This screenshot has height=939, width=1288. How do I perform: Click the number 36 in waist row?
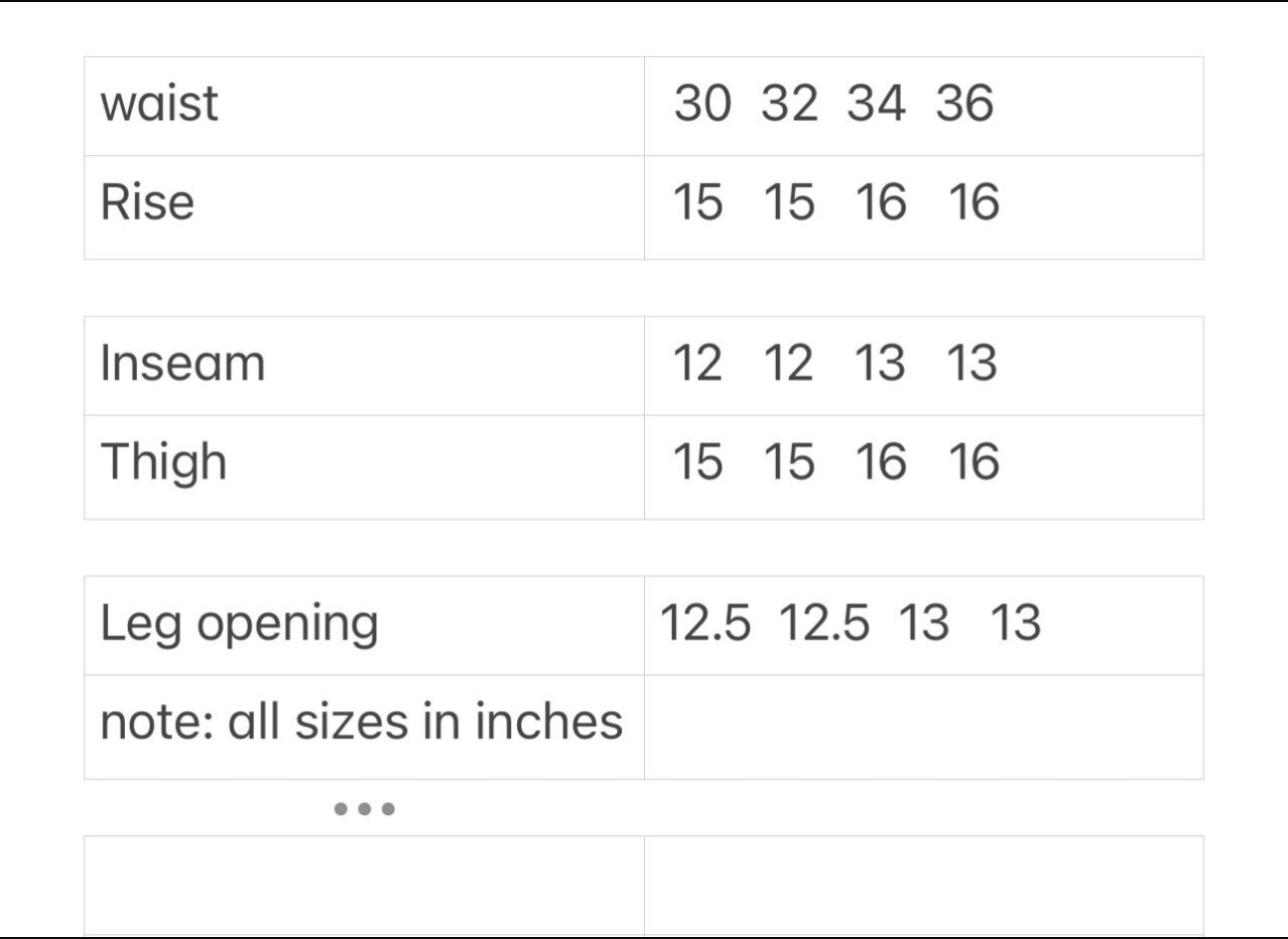965,104
